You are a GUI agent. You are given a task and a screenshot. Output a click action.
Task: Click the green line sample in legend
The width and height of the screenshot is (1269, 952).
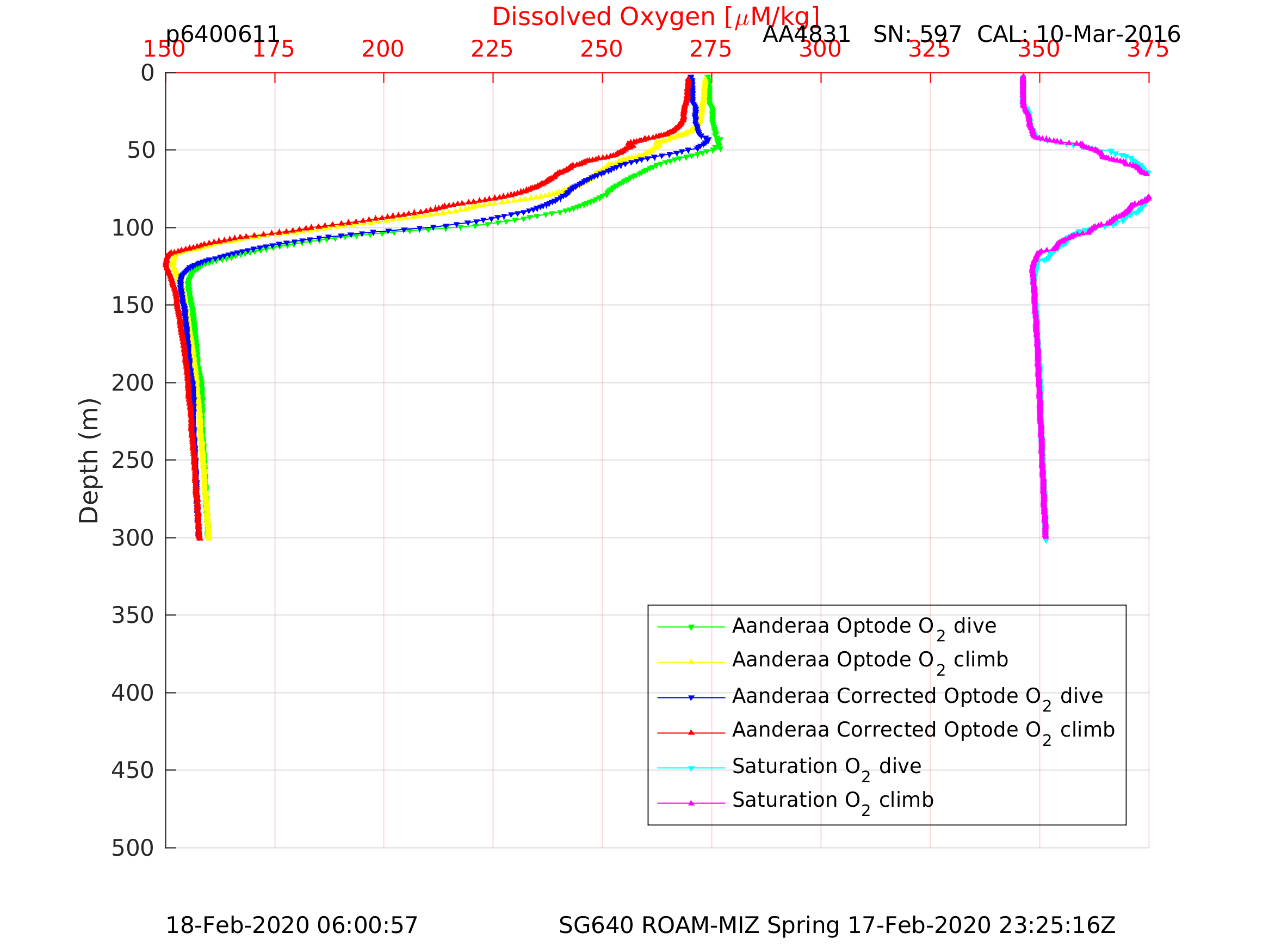click(x=691, y=627)
